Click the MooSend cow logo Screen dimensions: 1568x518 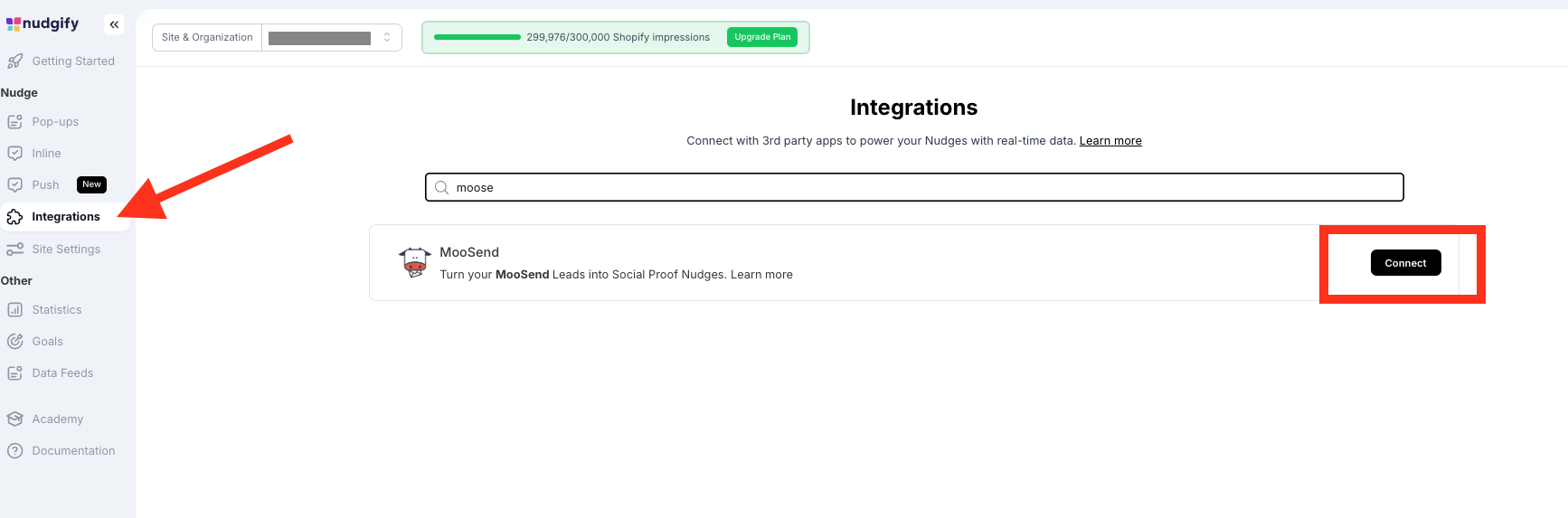coord(415,263)
